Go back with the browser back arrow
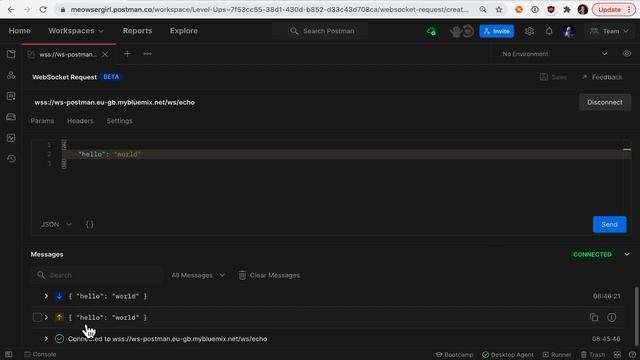This screenshot has height=360, width=640. [x=11, y=9]
